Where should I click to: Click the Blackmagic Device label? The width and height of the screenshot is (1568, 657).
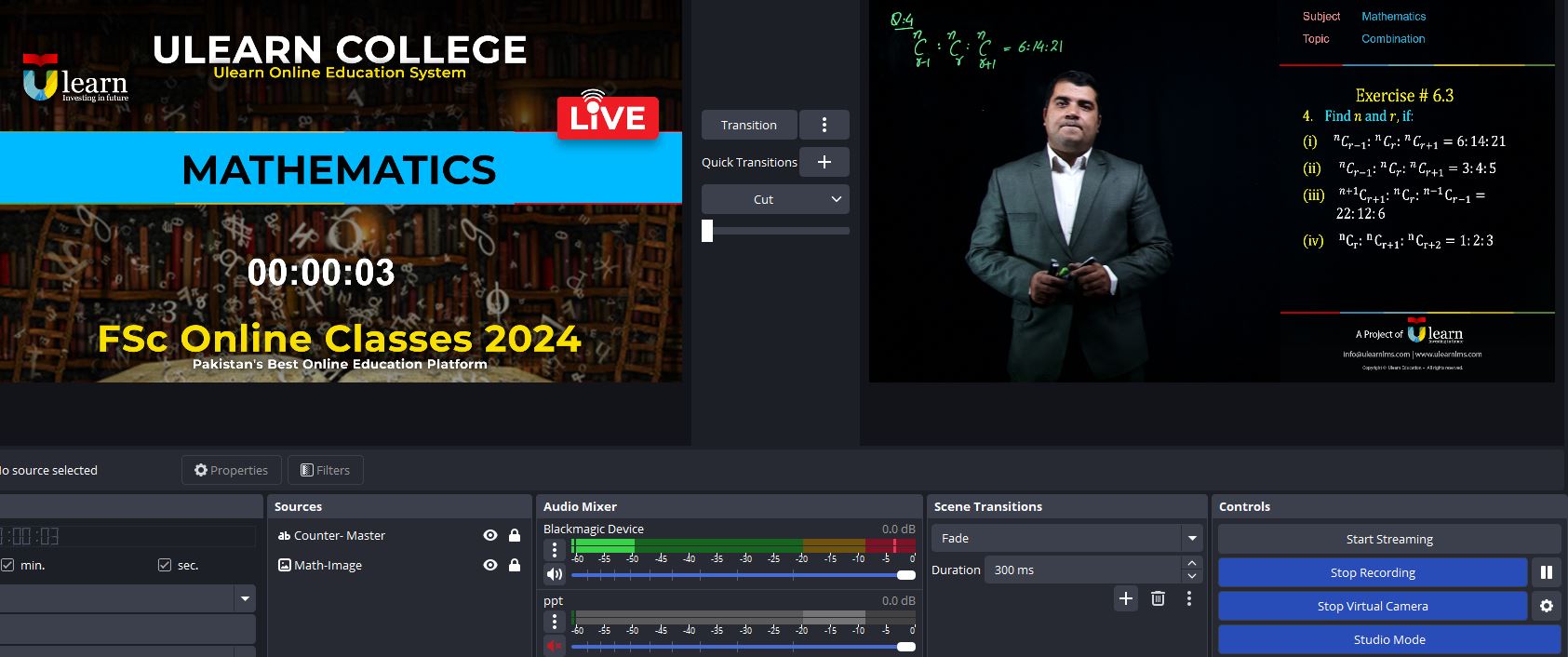pyautogui.click(x=594, y=529)
